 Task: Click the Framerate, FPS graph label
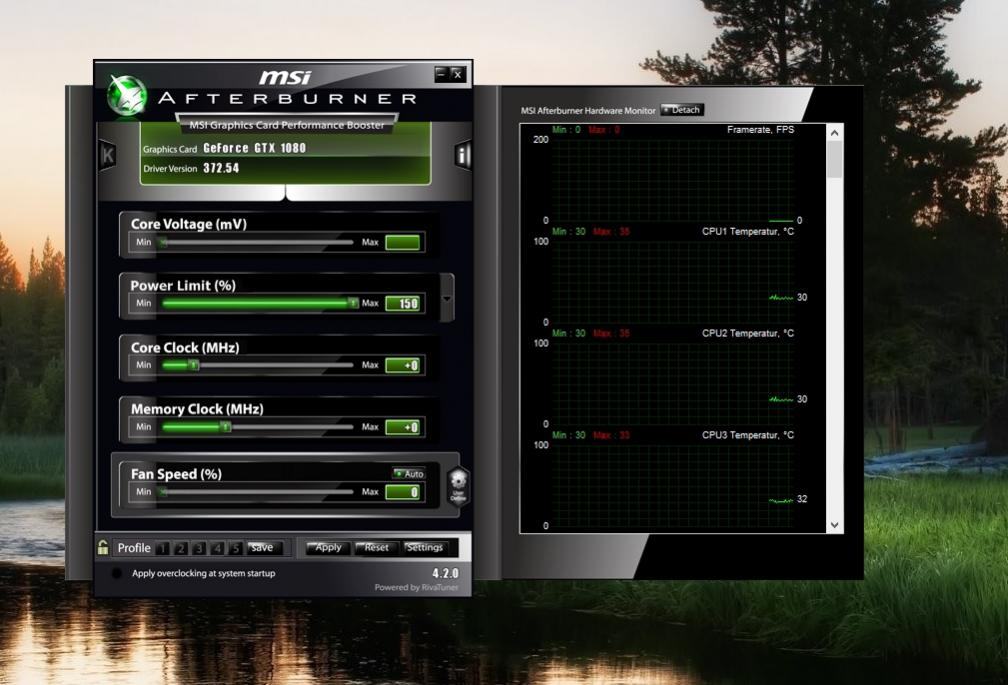(x=760, y=130)
